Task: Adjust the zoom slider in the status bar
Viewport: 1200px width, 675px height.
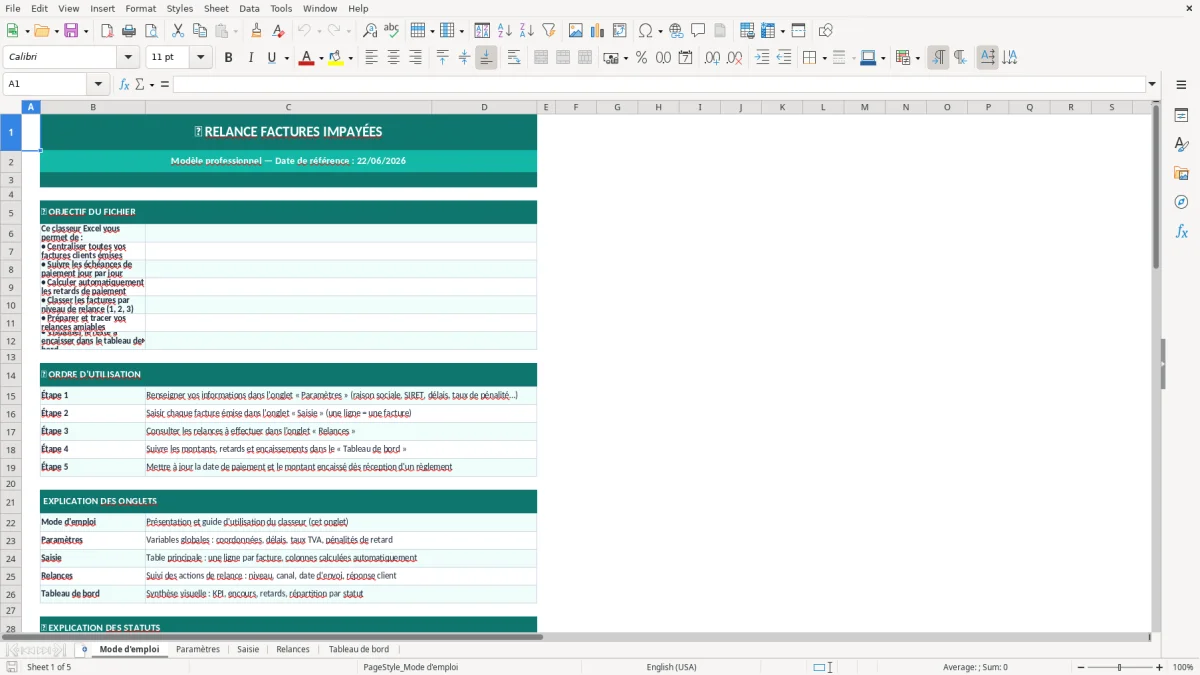Action: [1119, 667]
